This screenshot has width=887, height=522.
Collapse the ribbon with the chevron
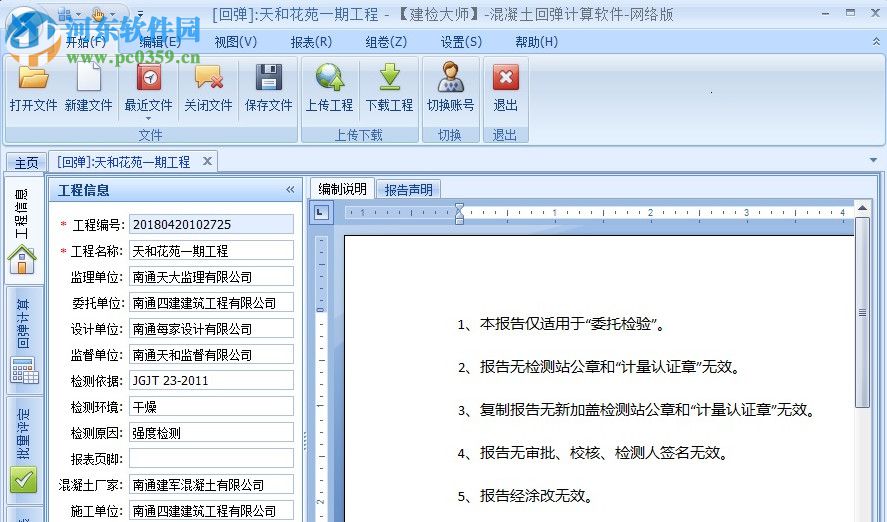point(876,42)
